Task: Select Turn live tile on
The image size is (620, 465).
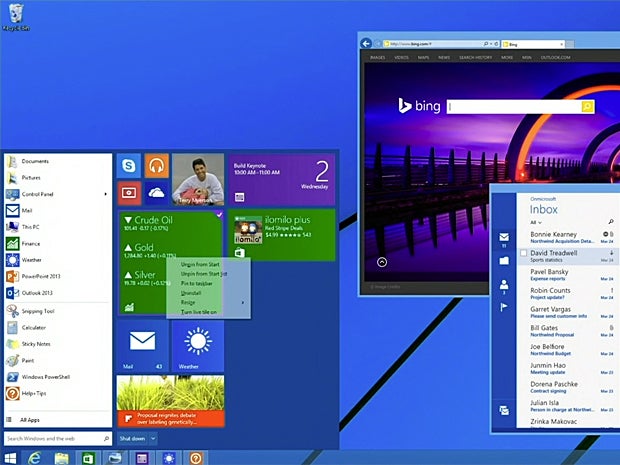Action: 199,312
